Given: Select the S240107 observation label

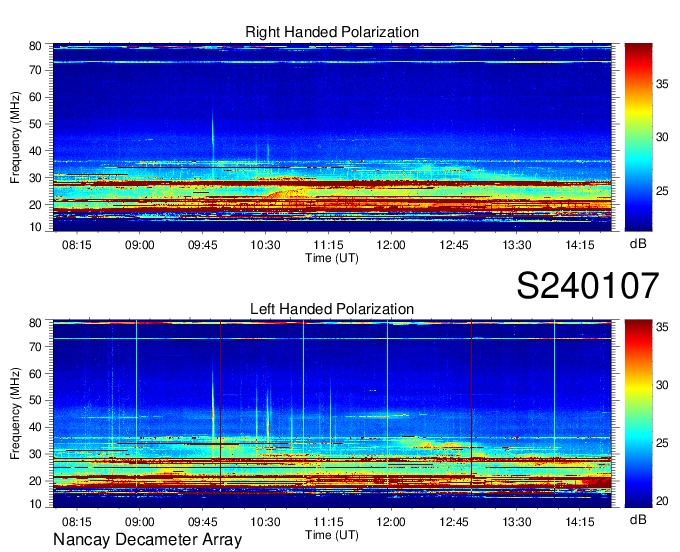Looking at the screenshot, I should tap(588, 286).
